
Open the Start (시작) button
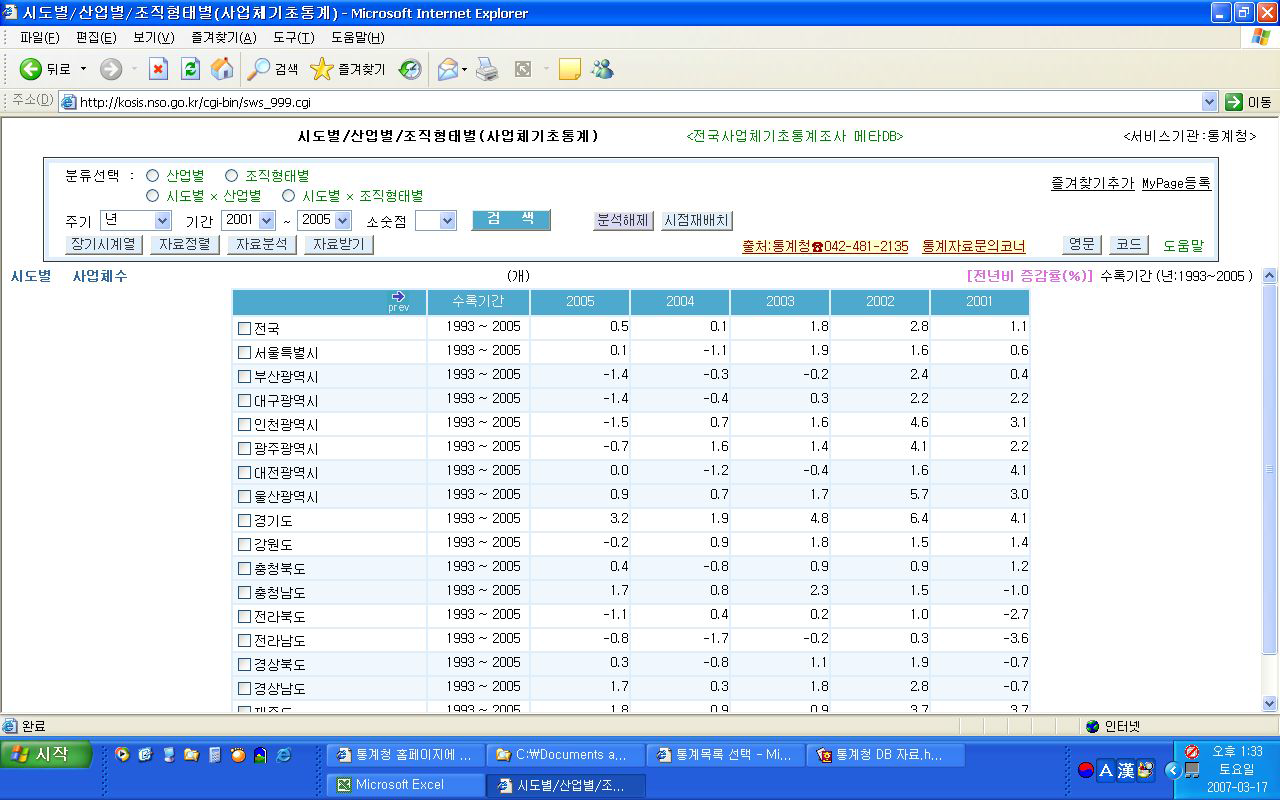[47, 755]
